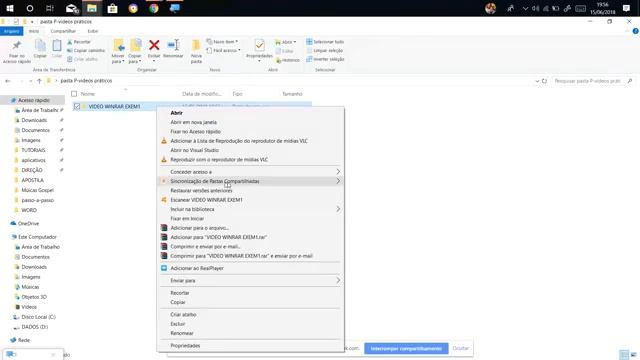The width and height of the screenshot is (640, 360).
Task: Click the Interromper compartilhamento button
Action: coord(406,349)
